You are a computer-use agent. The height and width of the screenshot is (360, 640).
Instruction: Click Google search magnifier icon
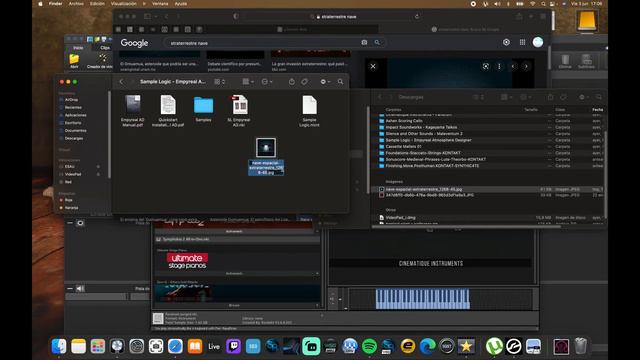coord(377,42)
